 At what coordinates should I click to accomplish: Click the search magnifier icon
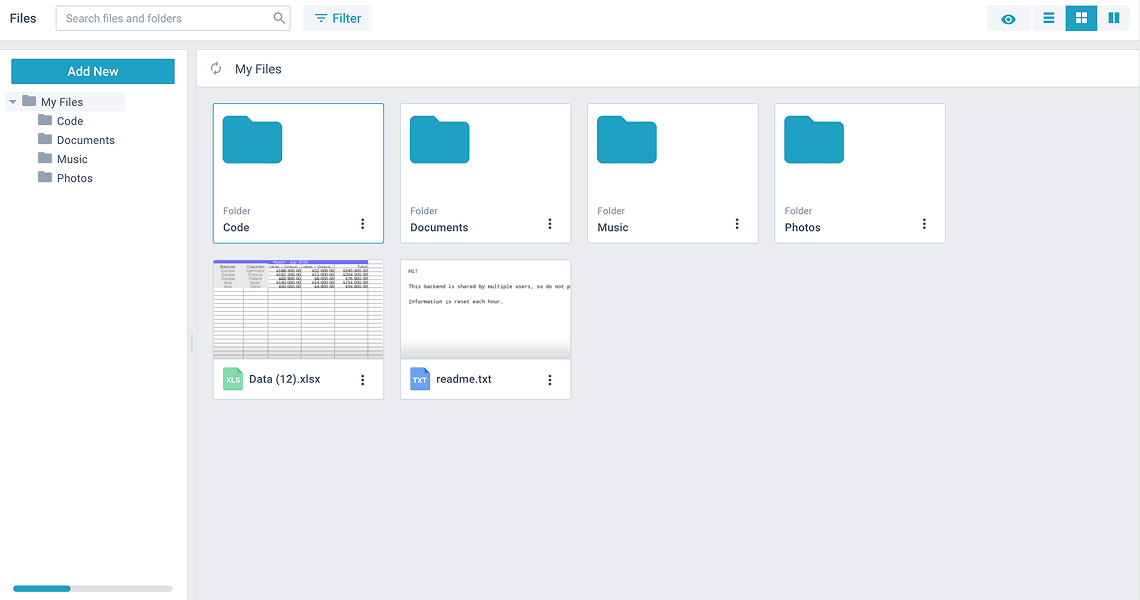tap(279, 18)
